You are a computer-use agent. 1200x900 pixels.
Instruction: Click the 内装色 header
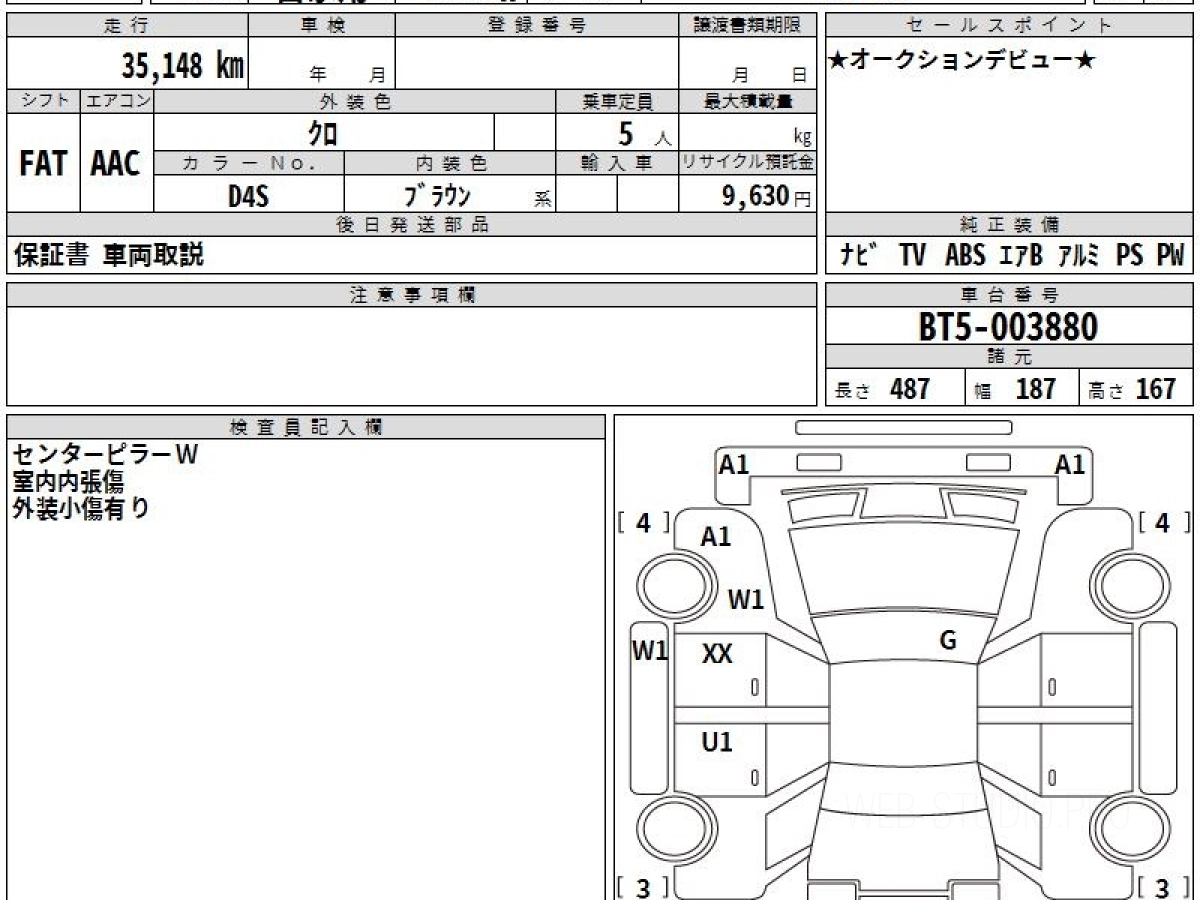(x=450, y=163)
